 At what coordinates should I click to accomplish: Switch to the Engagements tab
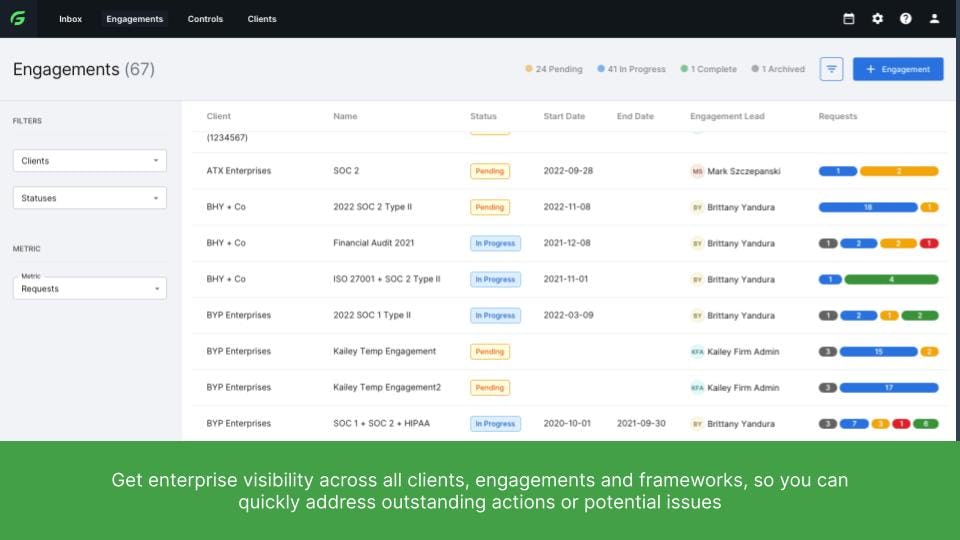click(135, 19)
